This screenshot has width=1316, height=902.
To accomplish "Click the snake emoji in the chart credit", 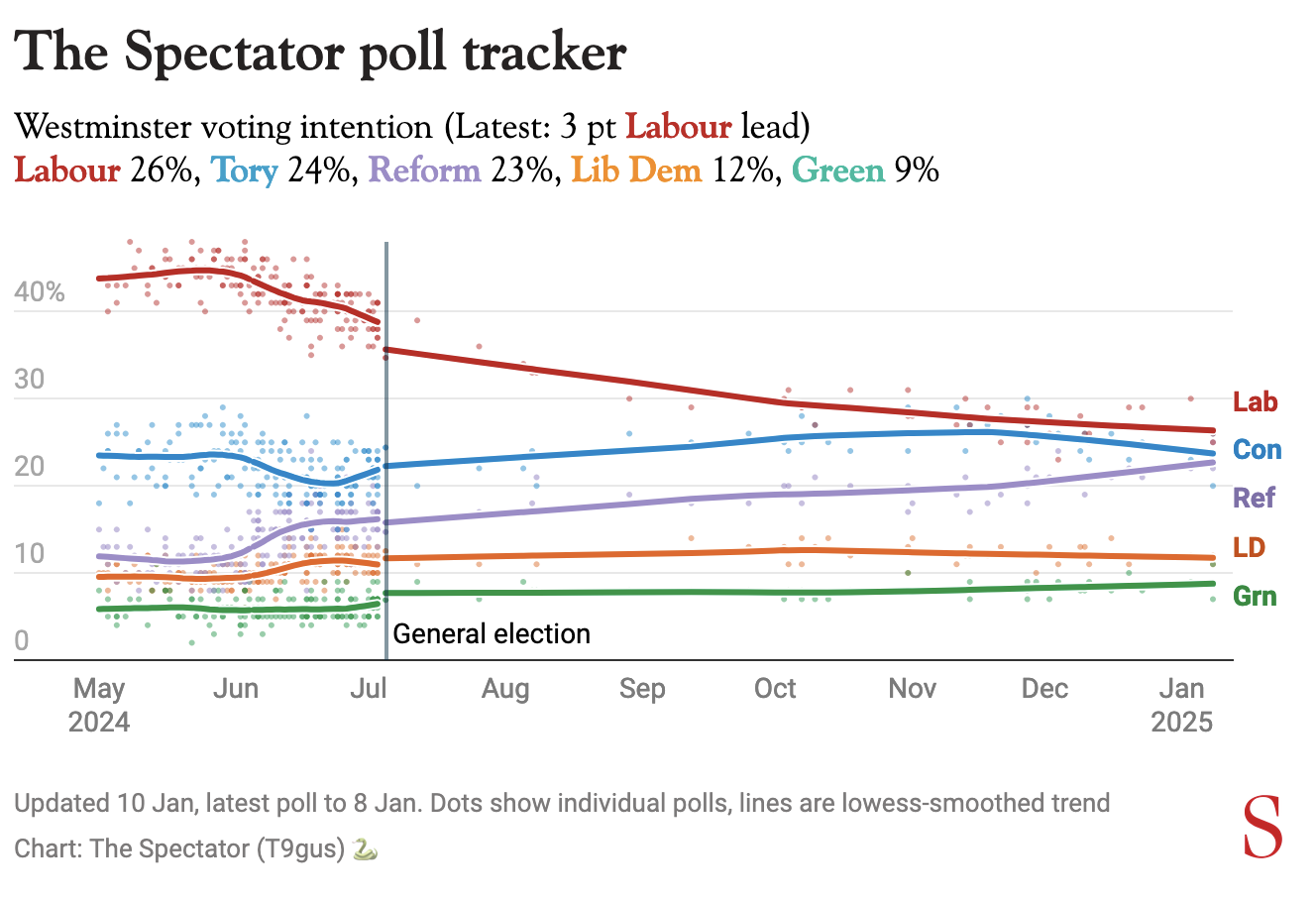I will tap(365, 849).
